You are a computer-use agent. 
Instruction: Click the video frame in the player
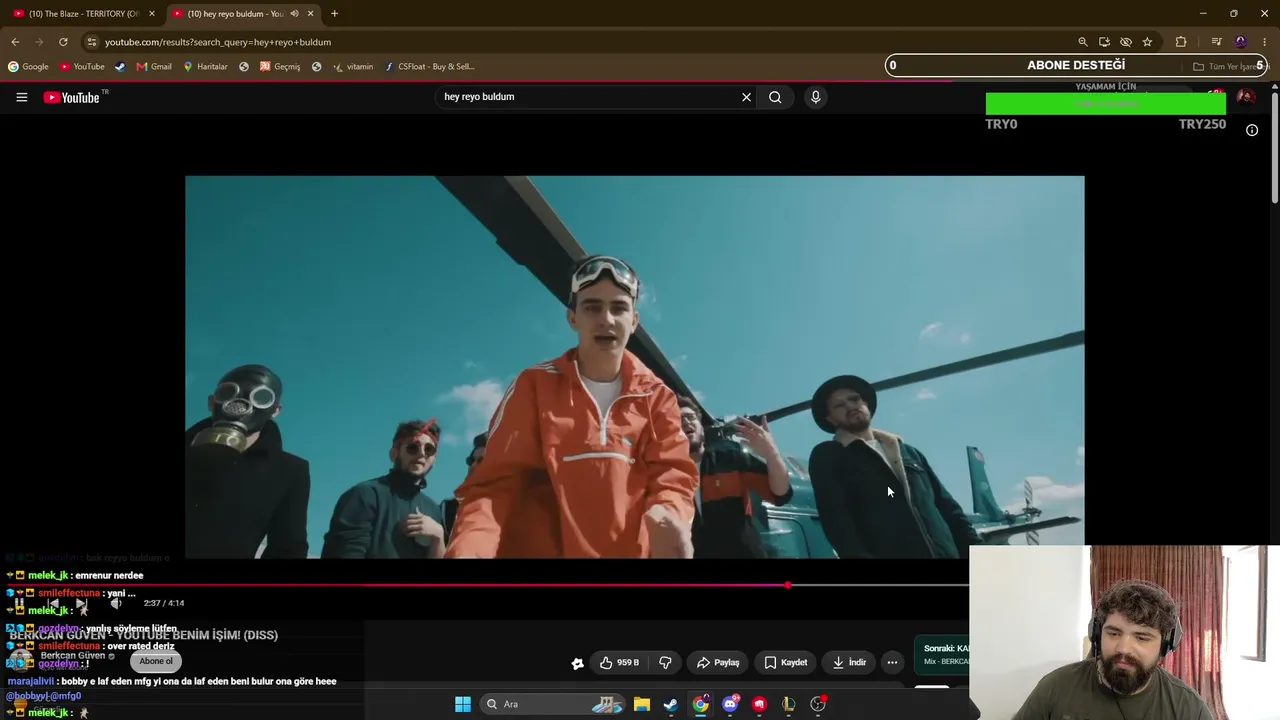[x=634, y=367]
